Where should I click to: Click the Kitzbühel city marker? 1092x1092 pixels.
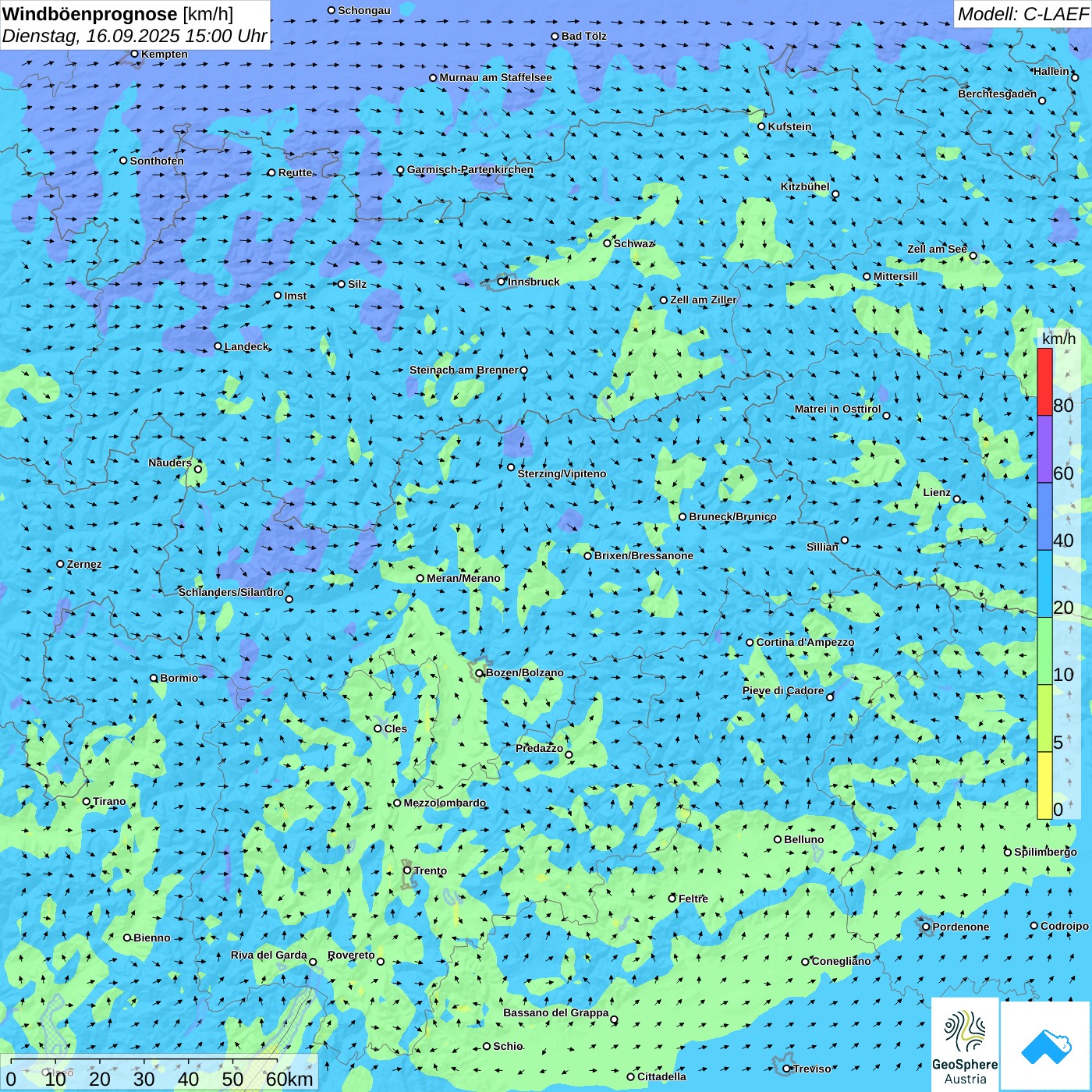pos(835,194)
